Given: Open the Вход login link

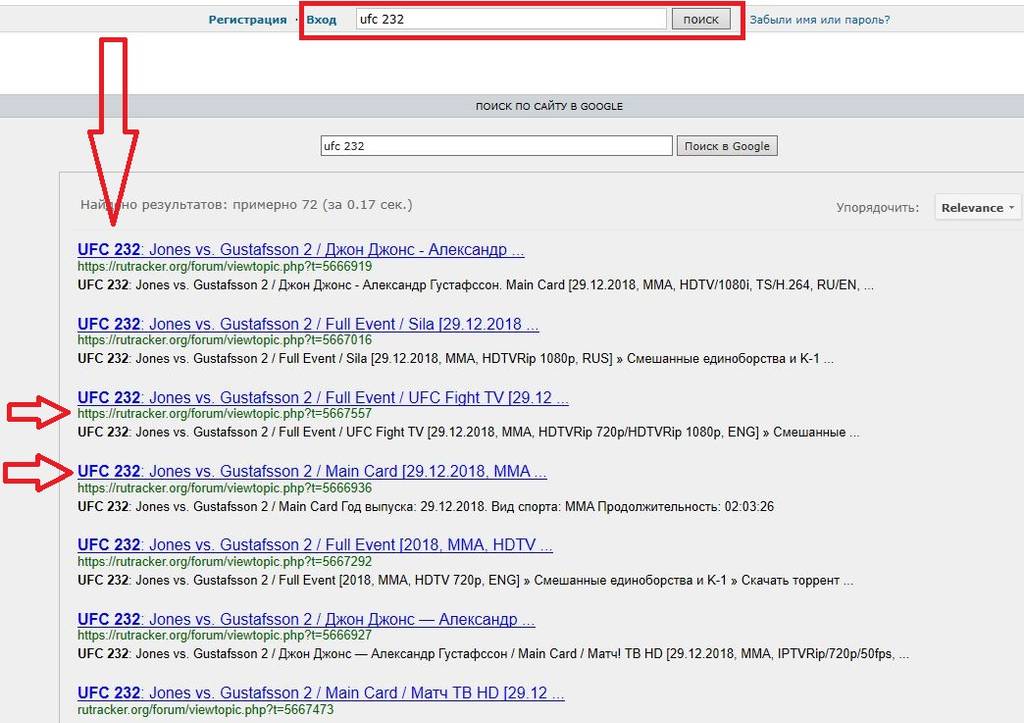Looking at the screenshot, I should (321, 20).
